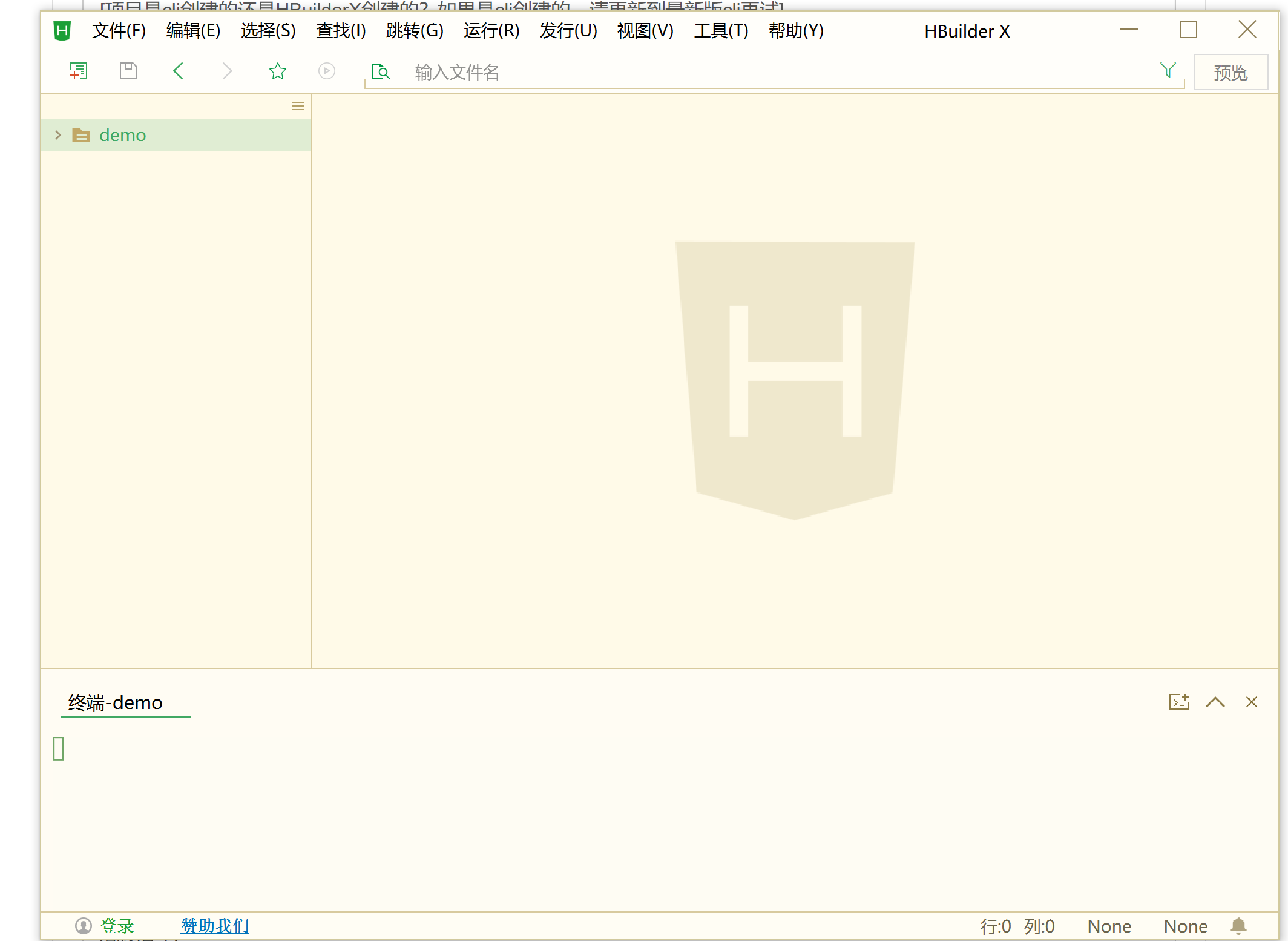This screenshot has height=941, width=1288.
Task: Open the 赞助我们 sponsor link
Action: tap(215, 926)
